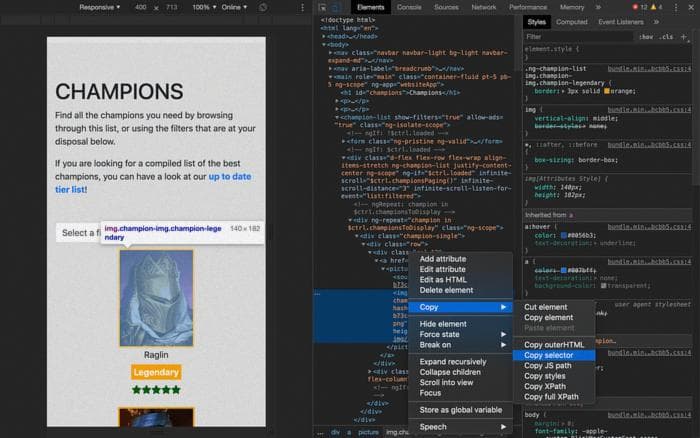Image resolution: width=700 pixels, height=438 pixels.
Task: Click the inspect element picker icon
Action: pos(322,7)
